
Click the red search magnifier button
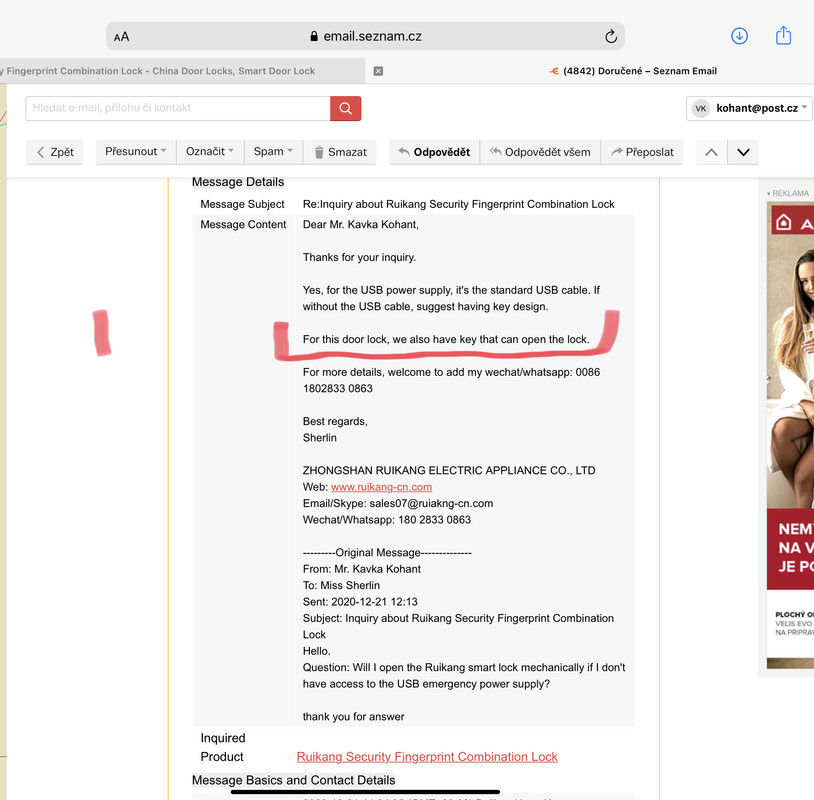[346, 108]
